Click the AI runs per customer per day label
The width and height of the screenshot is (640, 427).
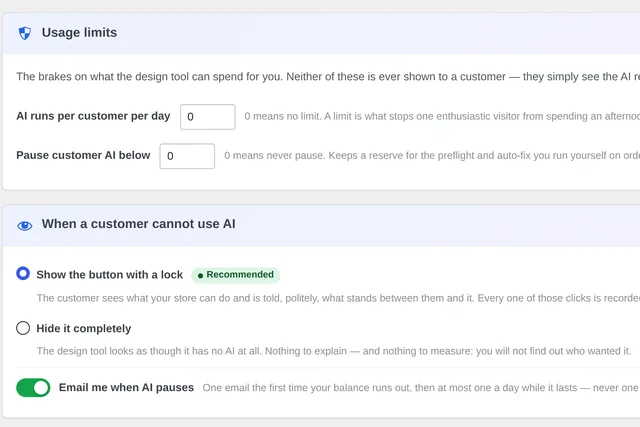click(x=93, y=116)
